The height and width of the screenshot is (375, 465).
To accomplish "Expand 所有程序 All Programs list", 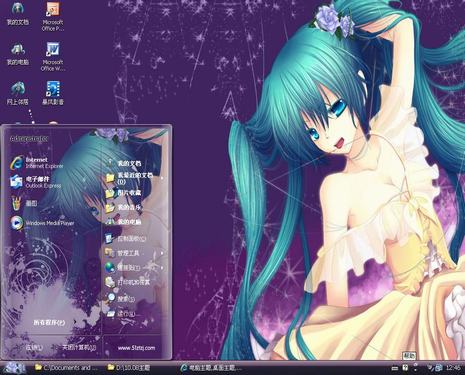I will [x=55, y=322].
